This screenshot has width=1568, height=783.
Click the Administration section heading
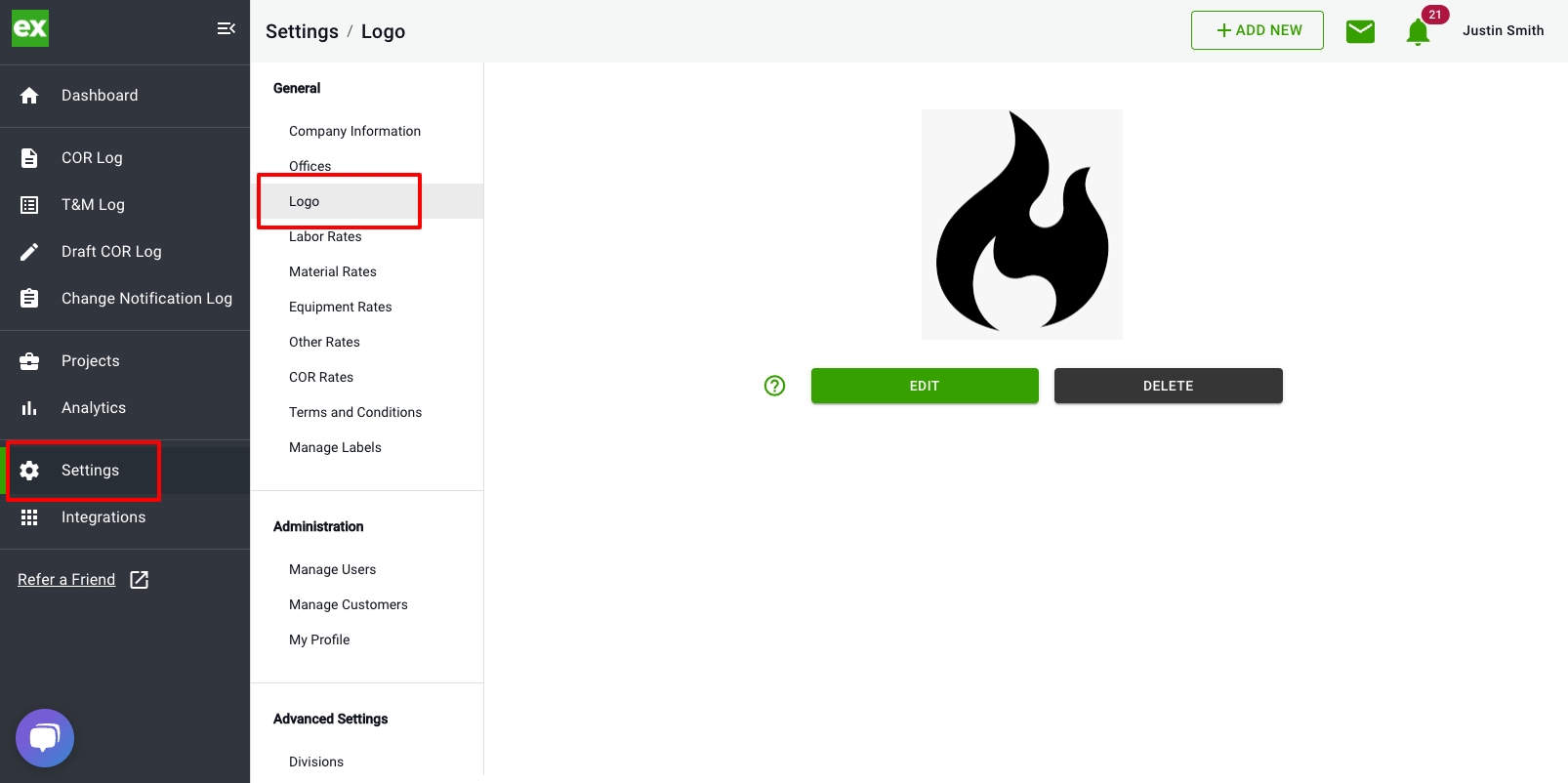tap(318, 526)
